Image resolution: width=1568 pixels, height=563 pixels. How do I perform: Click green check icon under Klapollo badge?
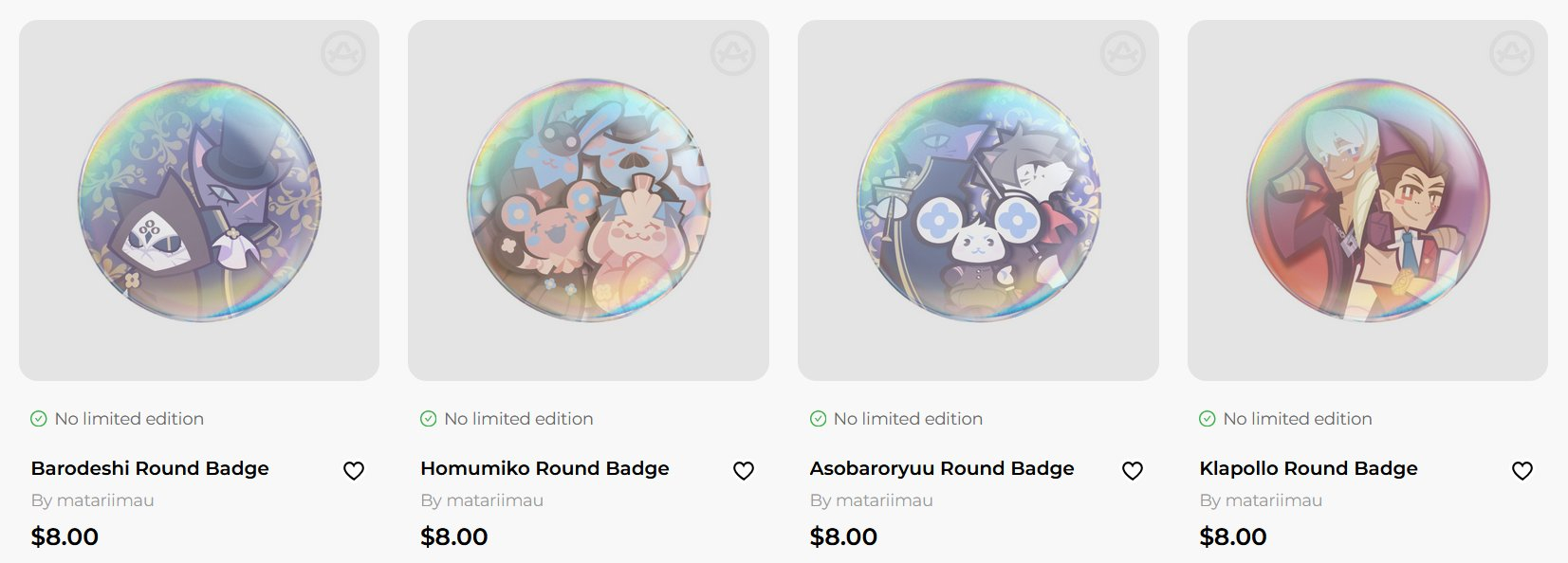click(x=1208, y=419)
